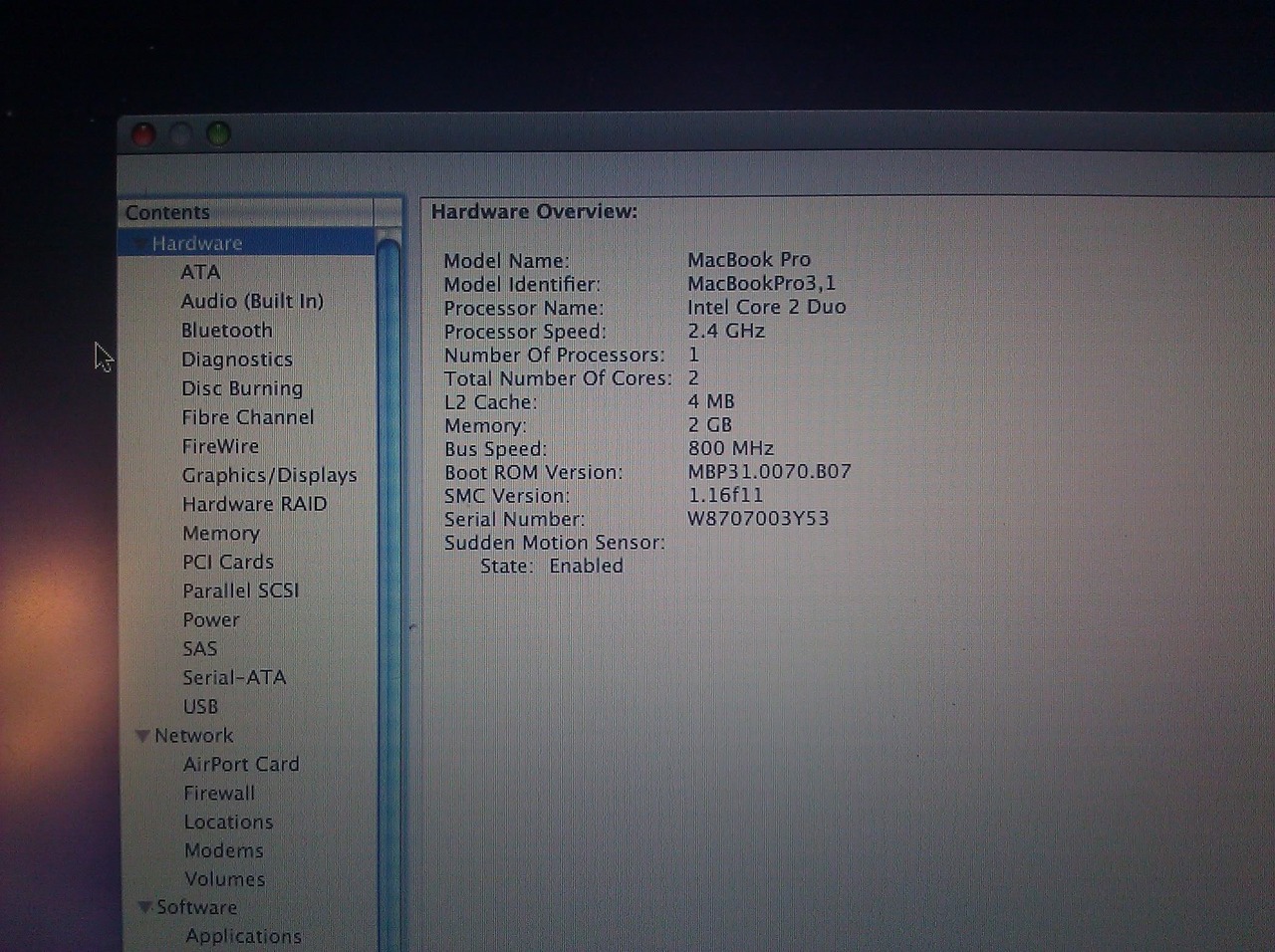The image size is (1275, 952).
Task: Open Volumes under Network
Action: pos(225,879)
